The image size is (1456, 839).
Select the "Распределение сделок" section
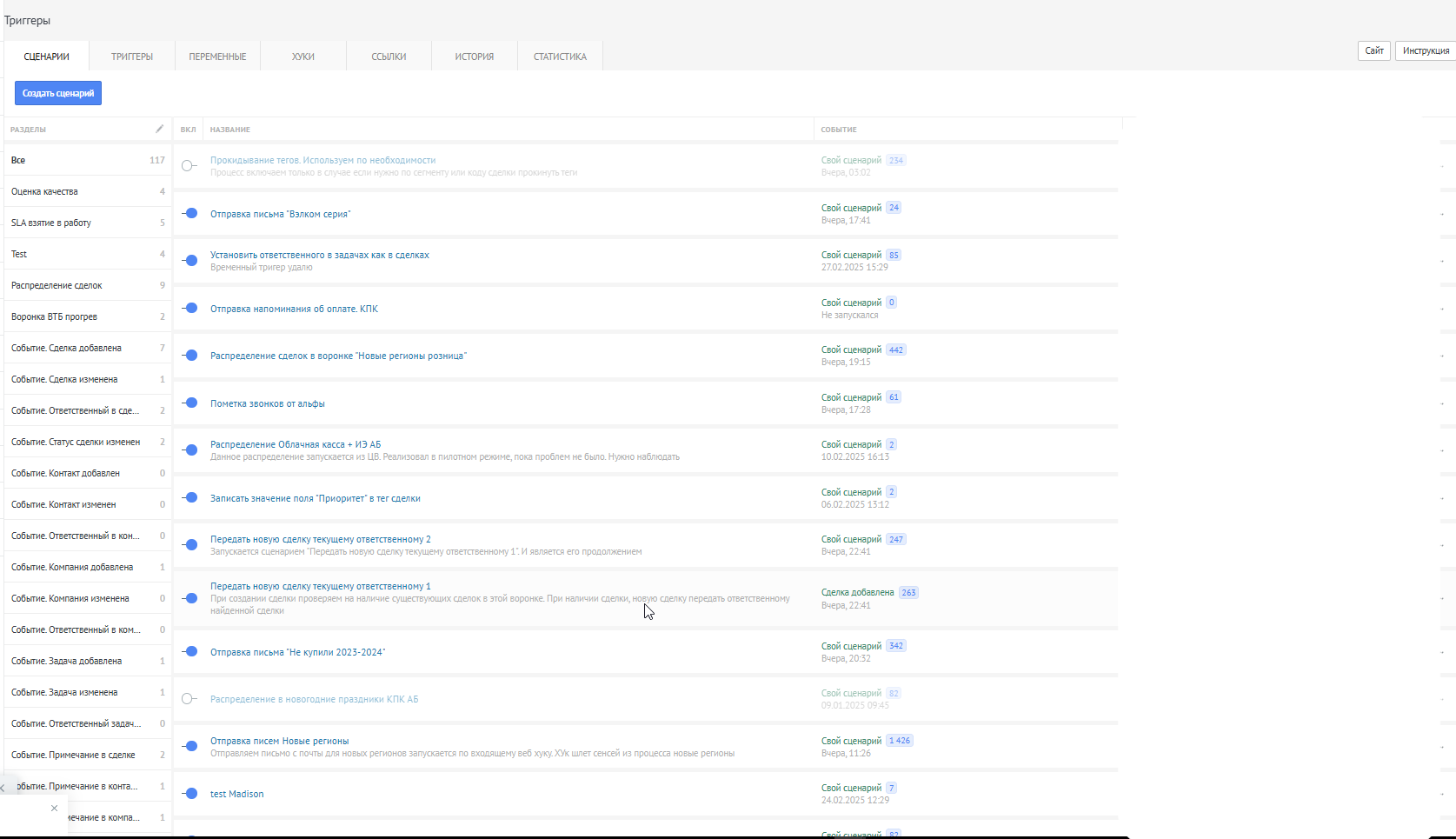57,285
